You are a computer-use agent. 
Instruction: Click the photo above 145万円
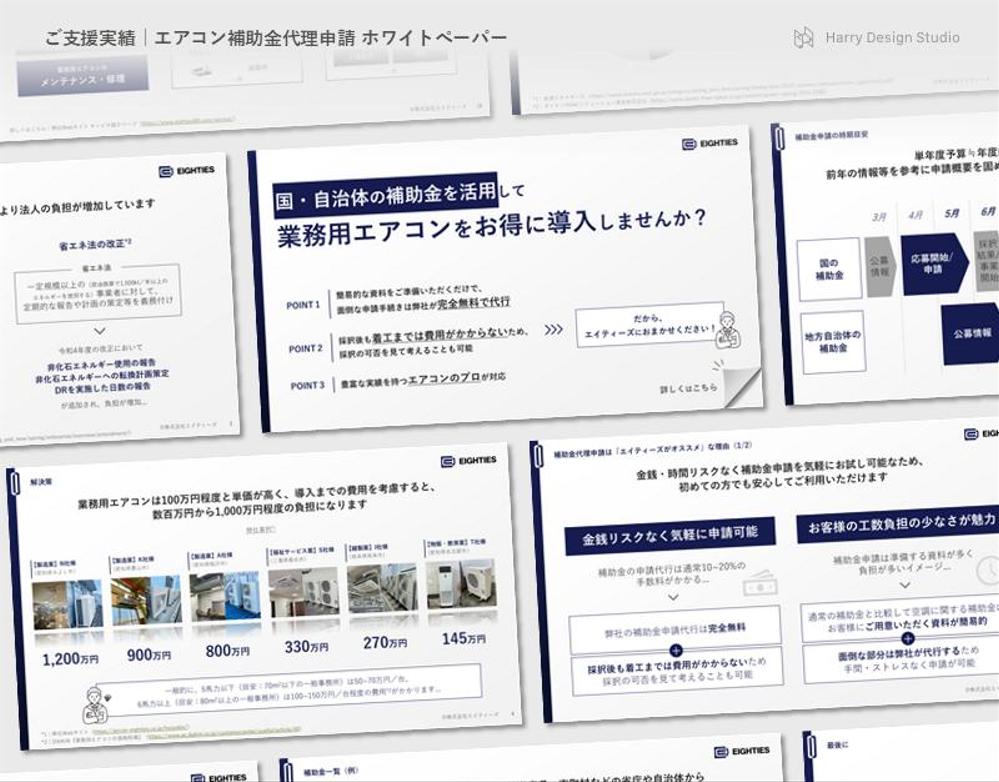(x=461, y=584)
